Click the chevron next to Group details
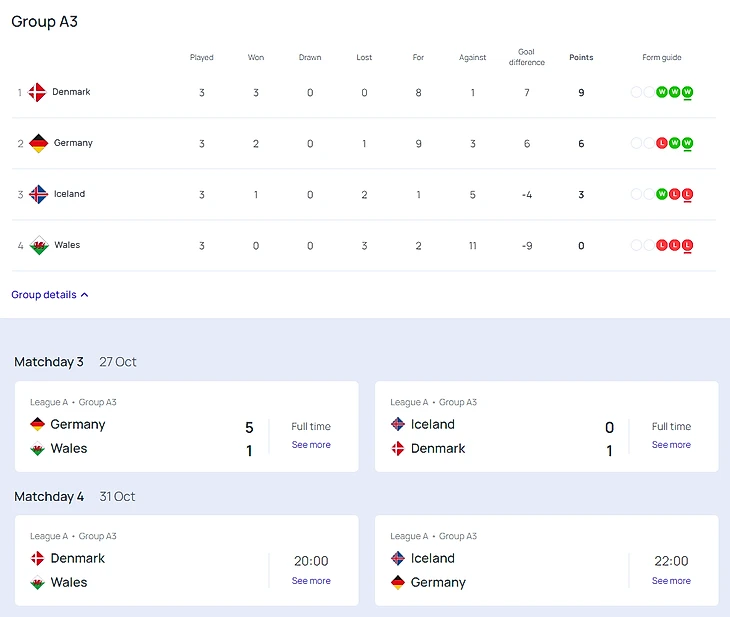This screenshot has width=730, height=617. [84, 295]
